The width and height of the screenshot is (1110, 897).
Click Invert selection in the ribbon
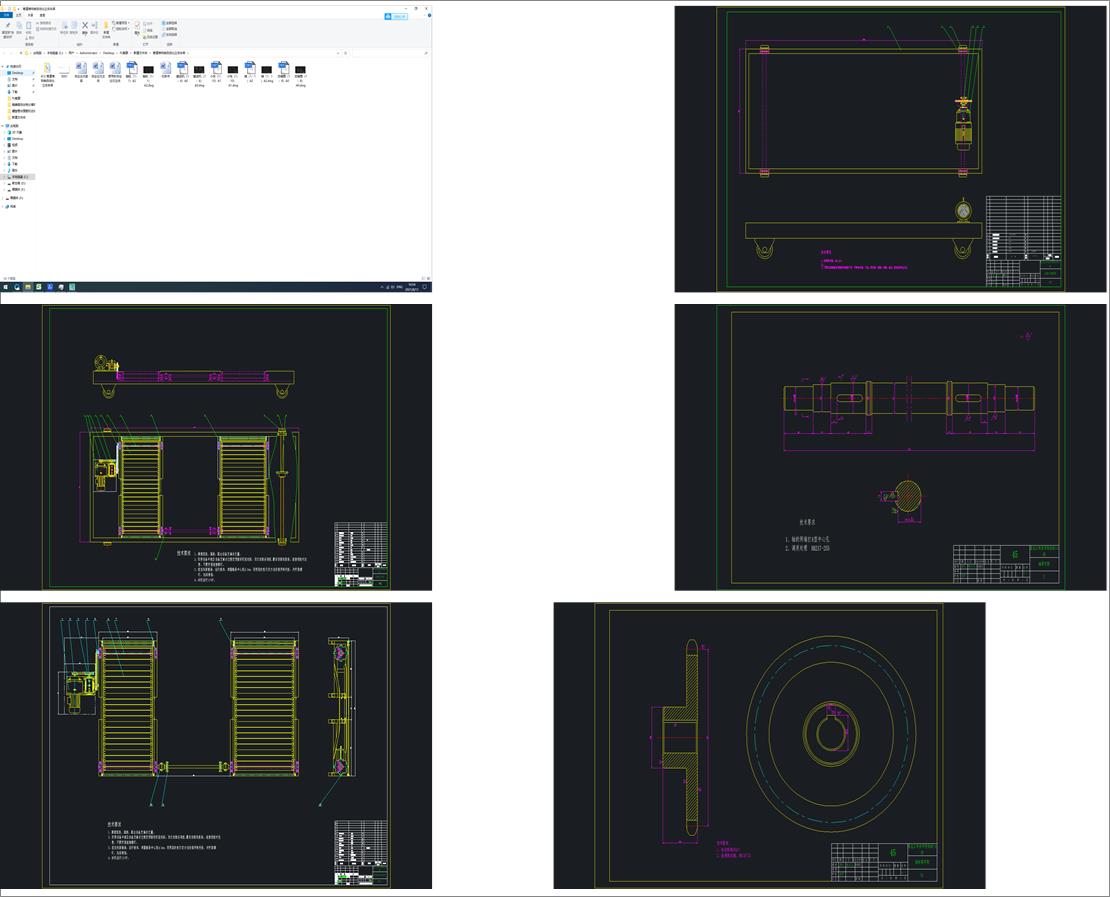(x=169, y=34)
